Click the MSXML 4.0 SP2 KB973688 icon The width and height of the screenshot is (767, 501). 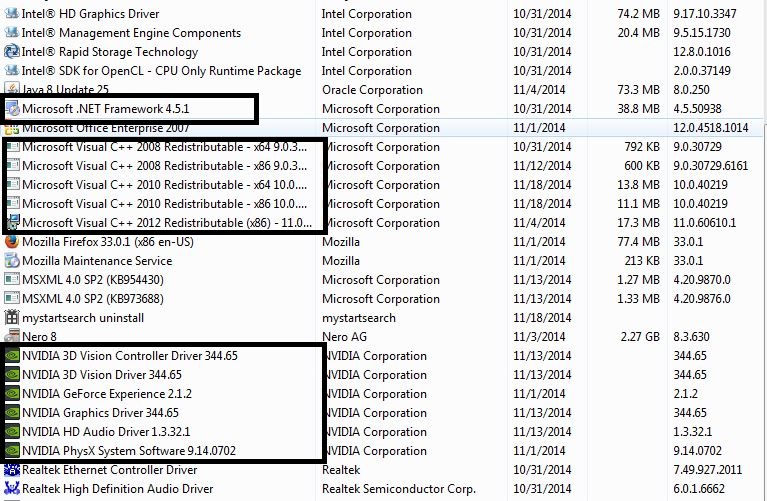click(11, 299)
